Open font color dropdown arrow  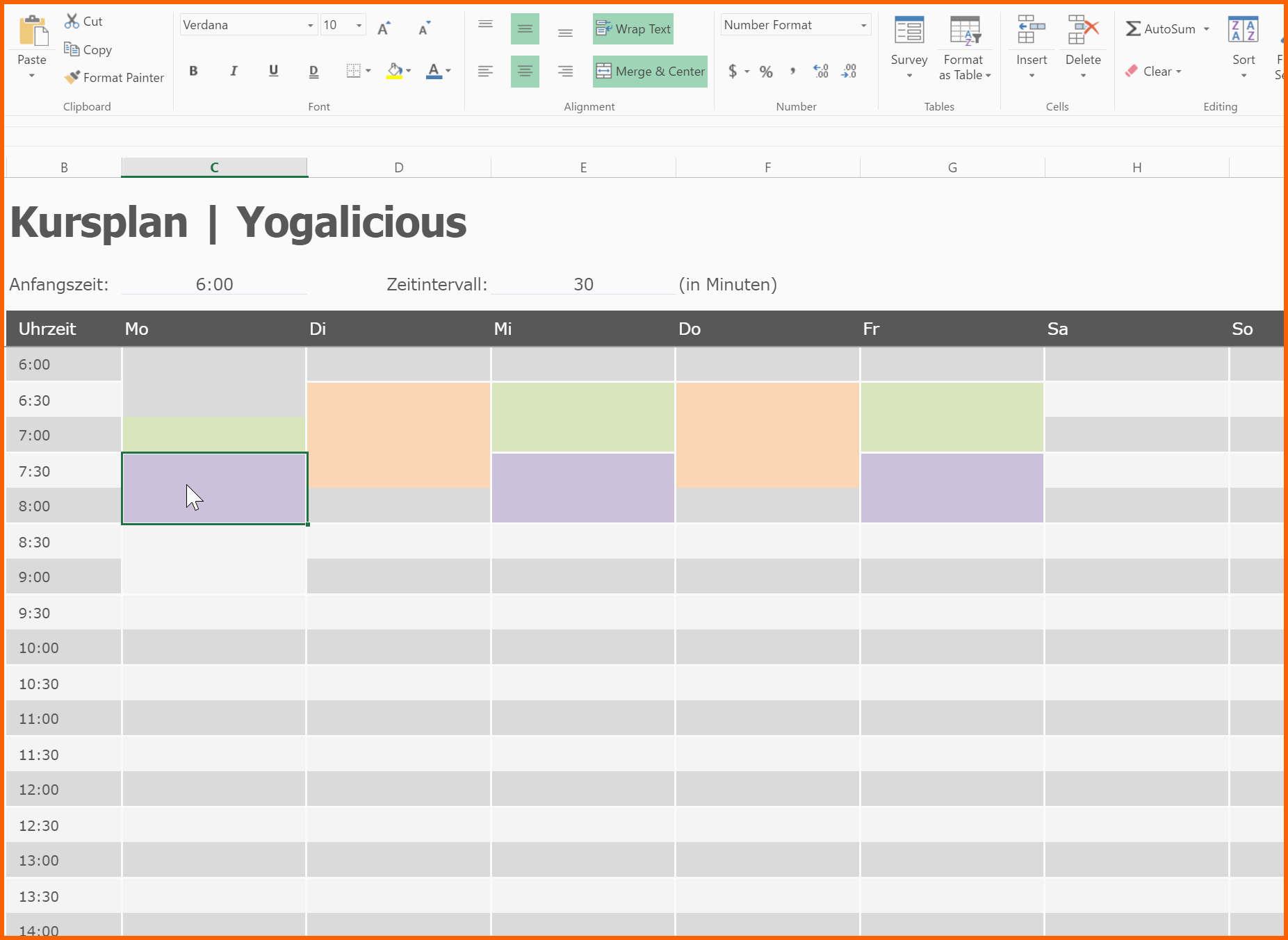click(448, 71)
